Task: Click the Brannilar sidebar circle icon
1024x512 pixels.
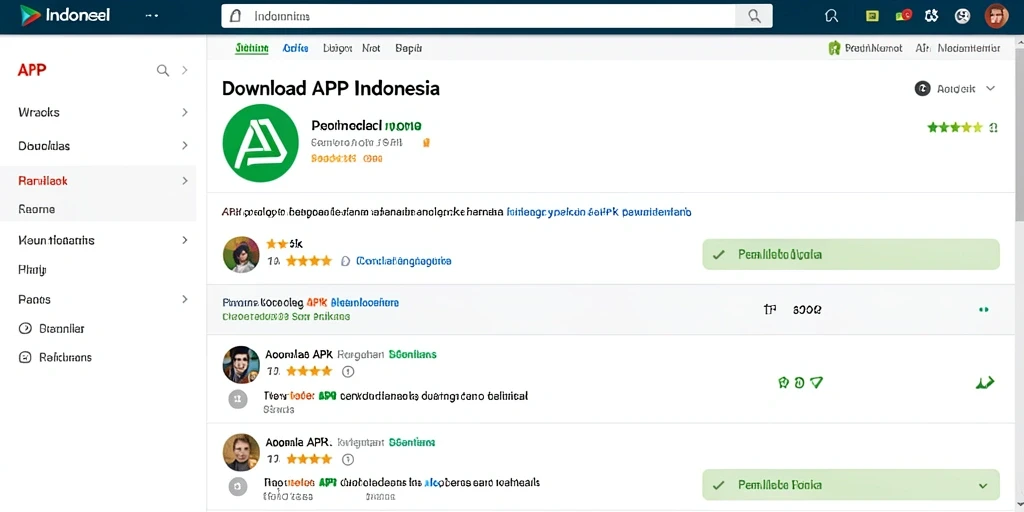Action: pyautogui.click(x=25, y=328)
